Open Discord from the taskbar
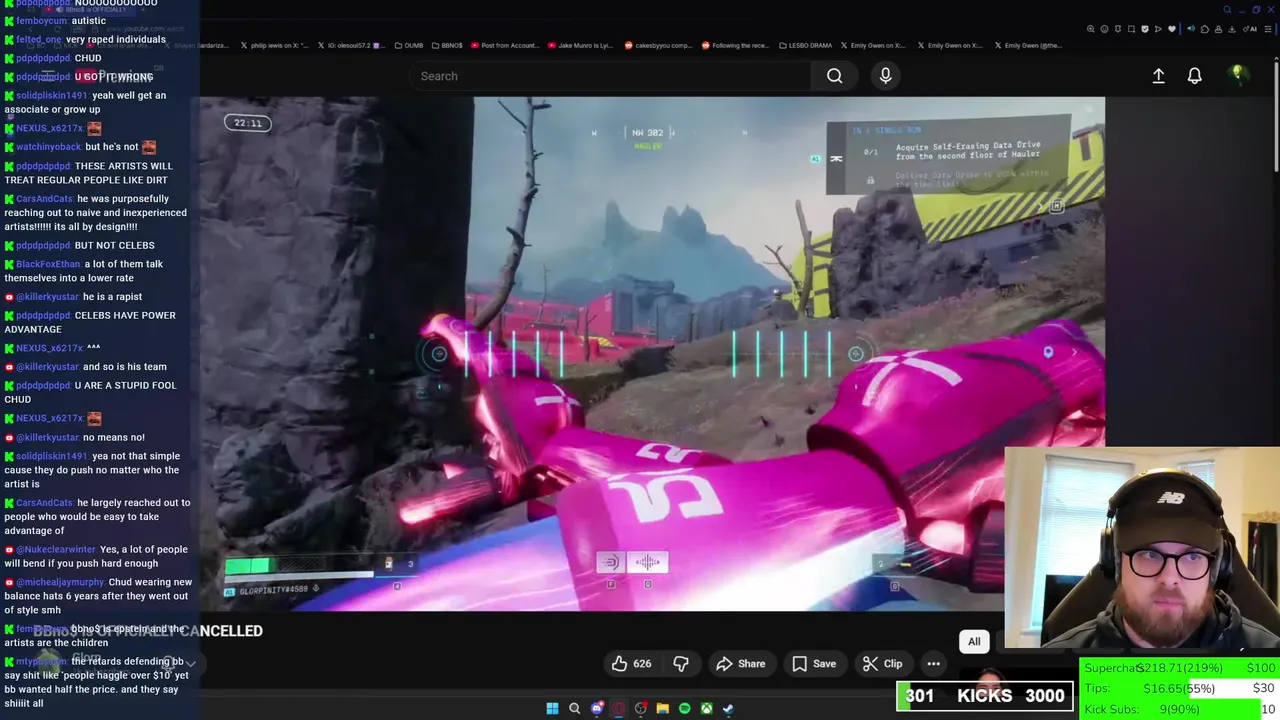The width and height of the screenshot is (1280, 720). pyautogui.click(x=597, y=708)
